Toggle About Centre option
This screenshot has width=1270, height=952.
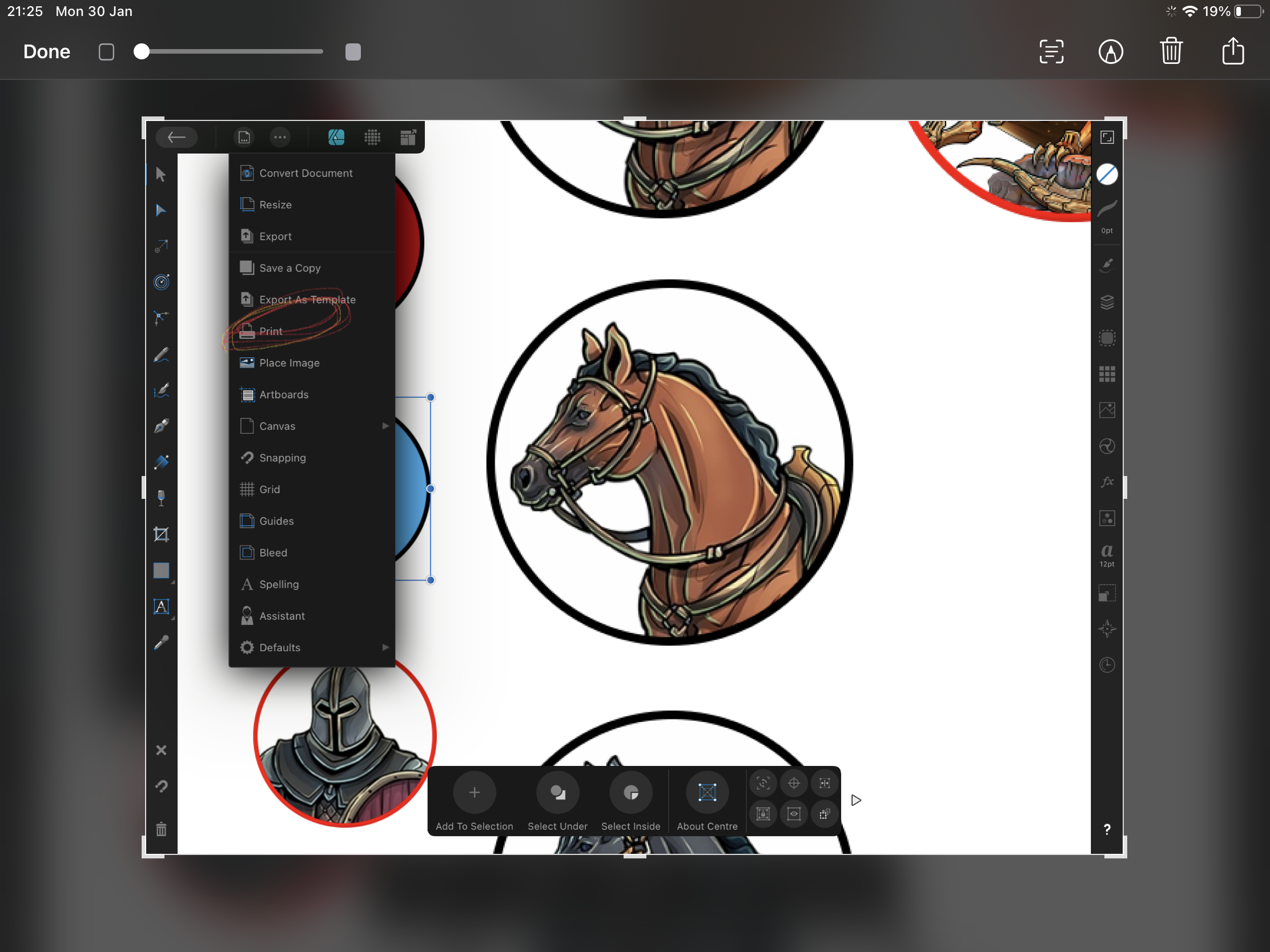point(707,801)
